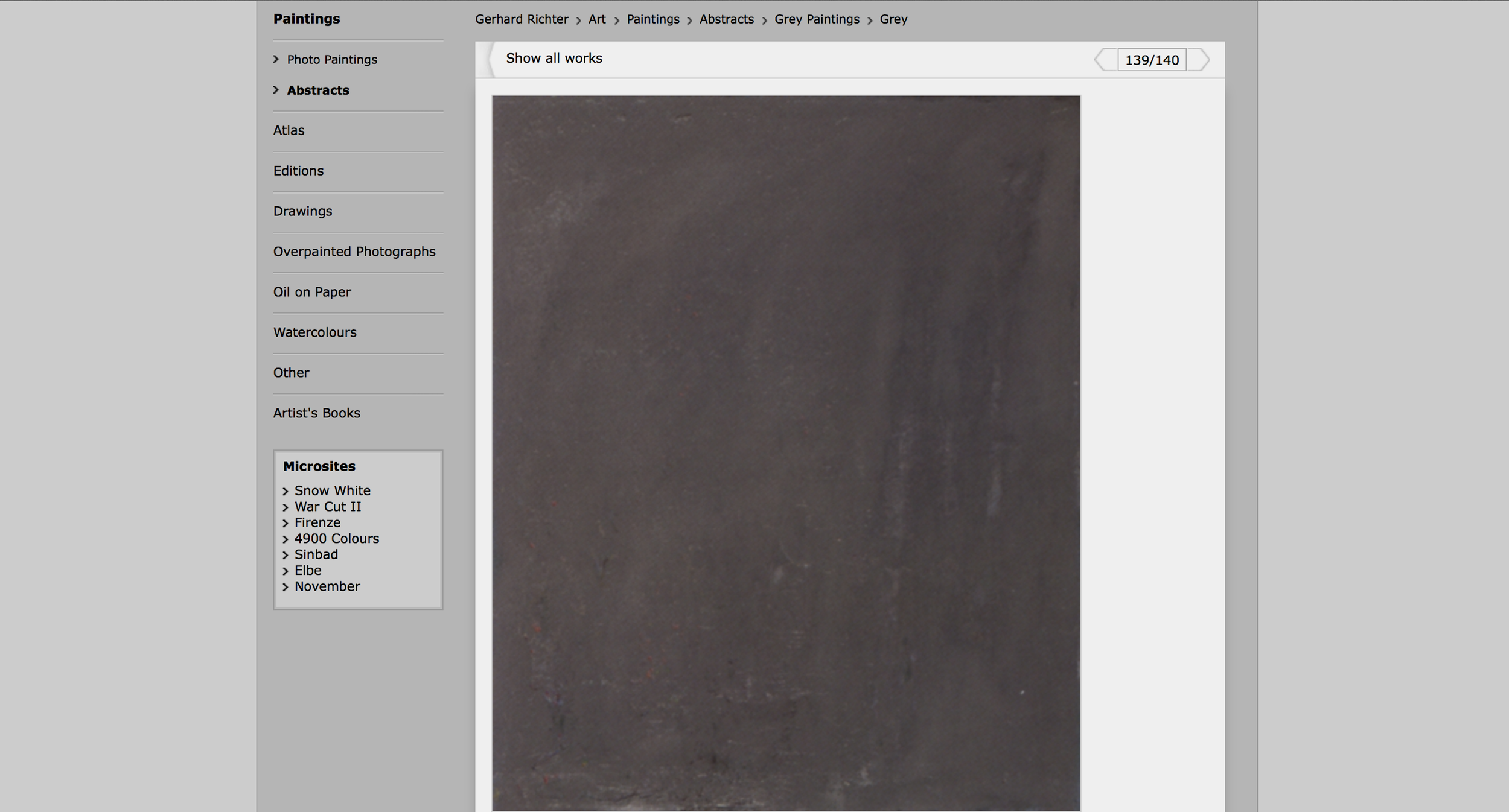Viewport: 1509px width, 812px height.
Task: Open the Drawings section
Action: tap(302, 211)
